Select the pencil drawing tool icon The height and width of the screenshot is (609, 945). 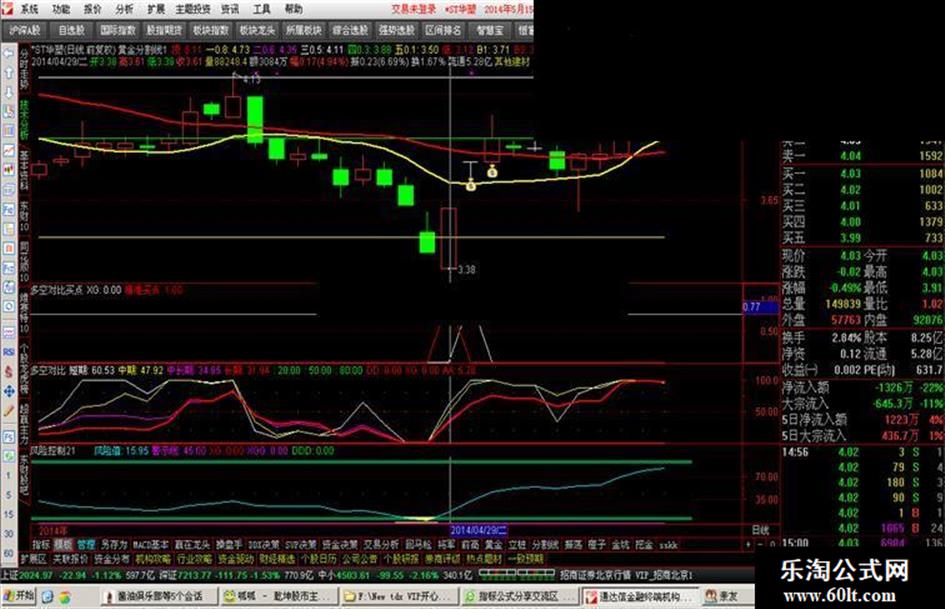(x=8, y=412)
